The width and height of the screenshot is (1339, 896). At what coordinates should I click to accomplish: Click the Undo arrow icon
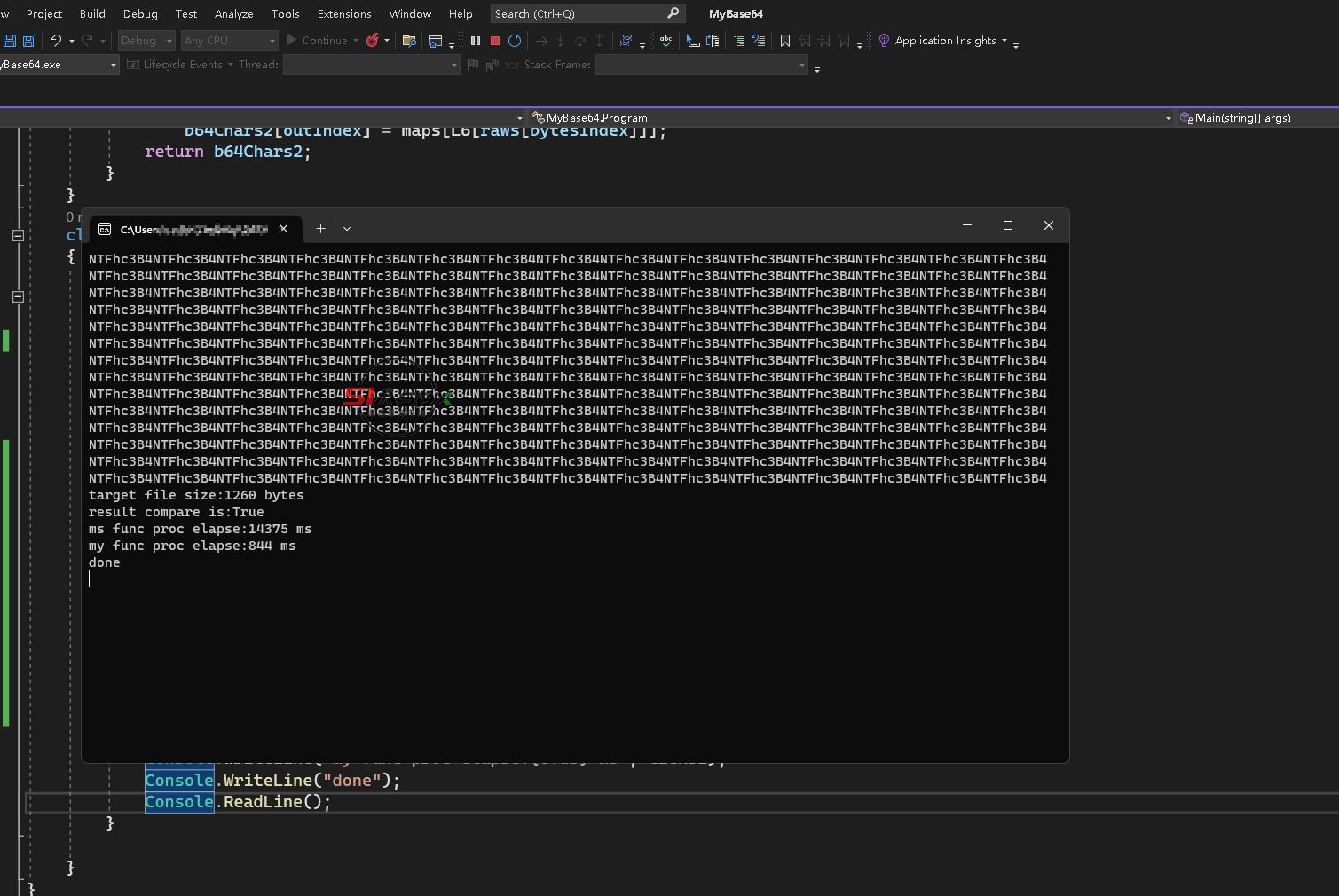(x=56, y=41)
